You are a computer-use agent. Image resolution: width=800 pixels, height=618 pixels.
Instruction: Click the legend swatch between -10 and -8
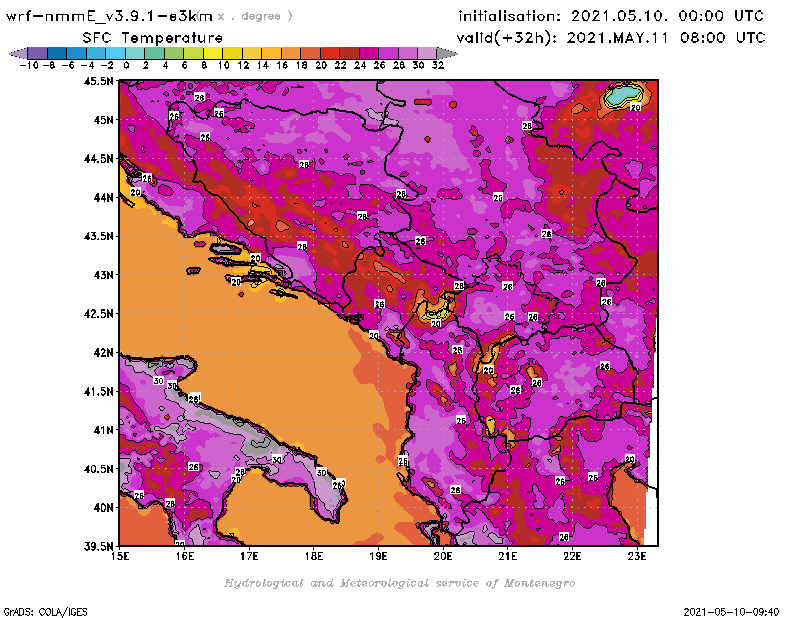(38, 53)
